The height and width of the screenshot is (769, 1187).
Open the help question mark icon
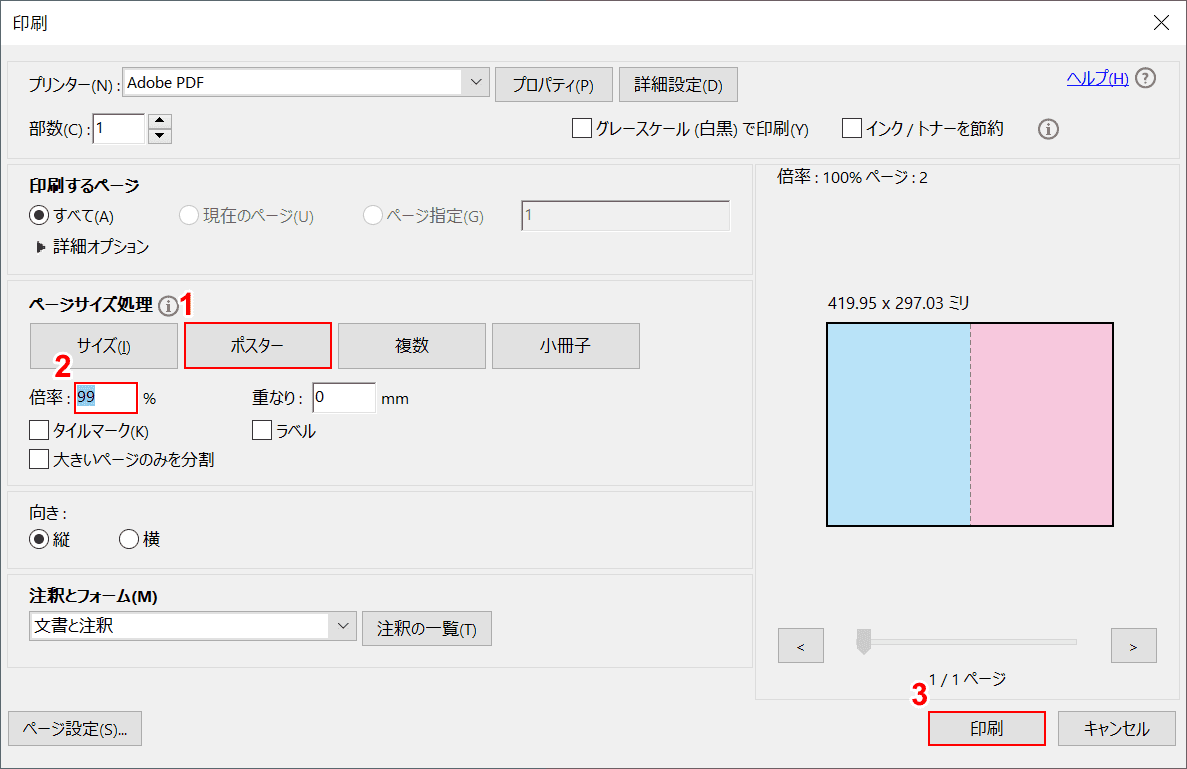pyautogui.click(x=1145, y=78)
